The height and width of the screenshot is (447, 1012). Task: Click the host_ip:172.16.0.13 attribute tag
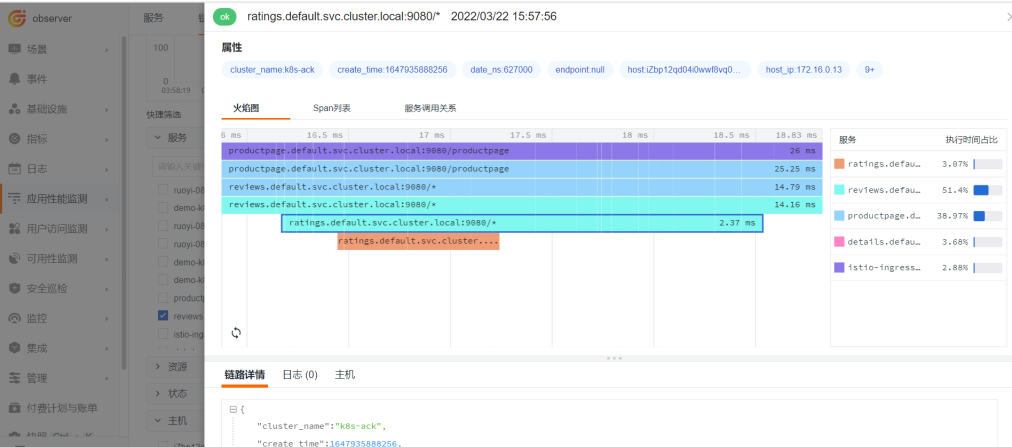[x=804, y=70]
